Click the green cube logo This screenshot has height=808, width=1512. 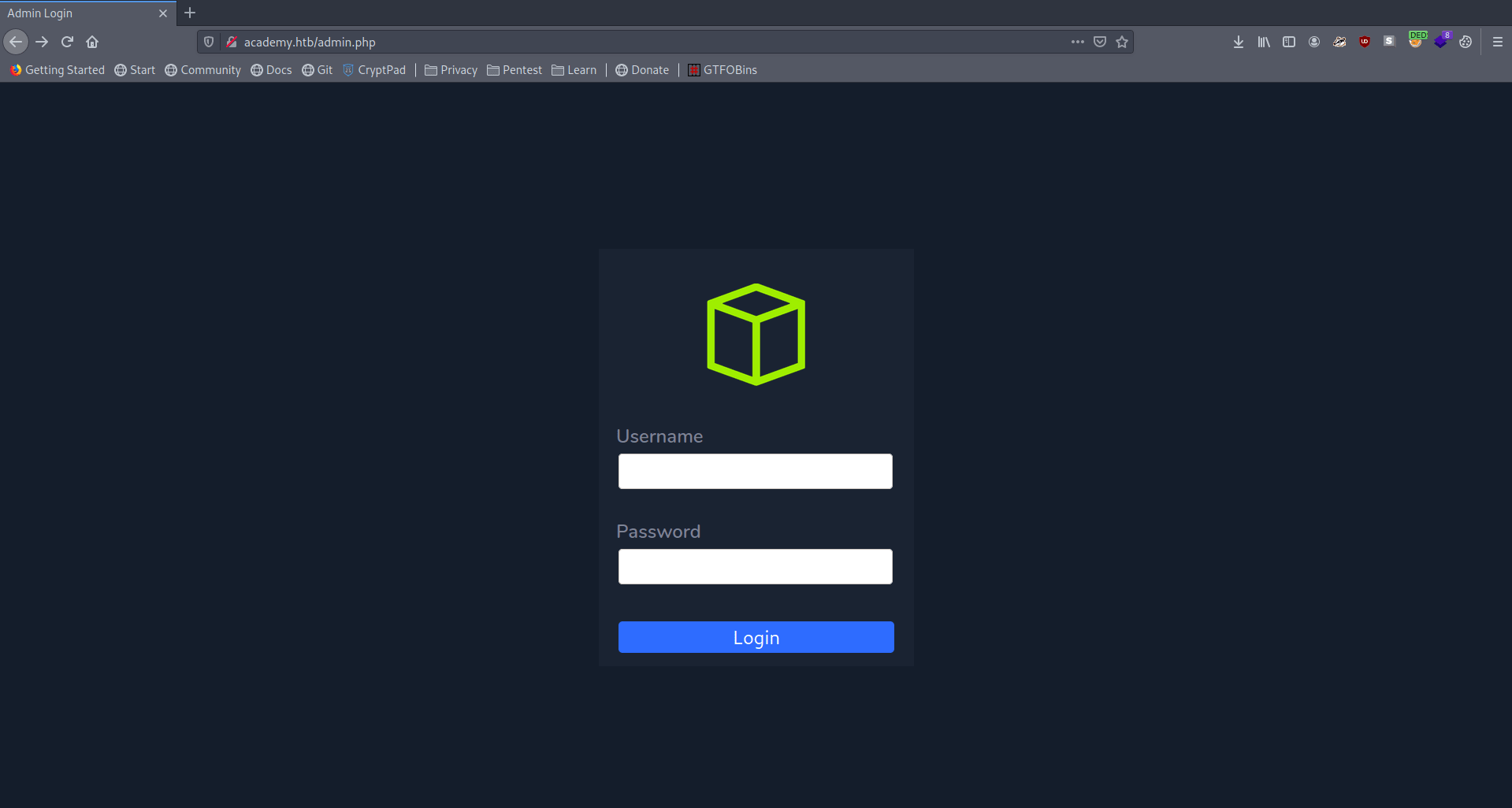point(756,334)
